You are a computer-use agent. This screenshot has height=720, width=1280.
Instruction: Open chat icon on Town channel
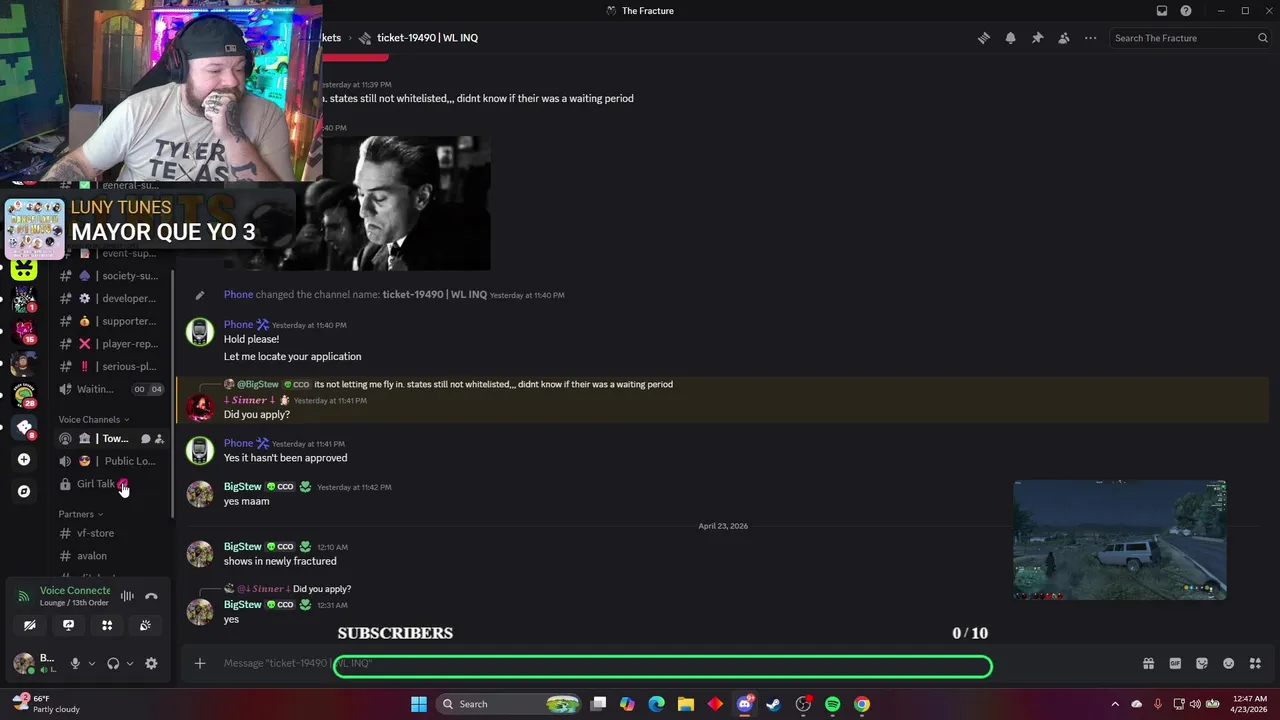point(146,439)
